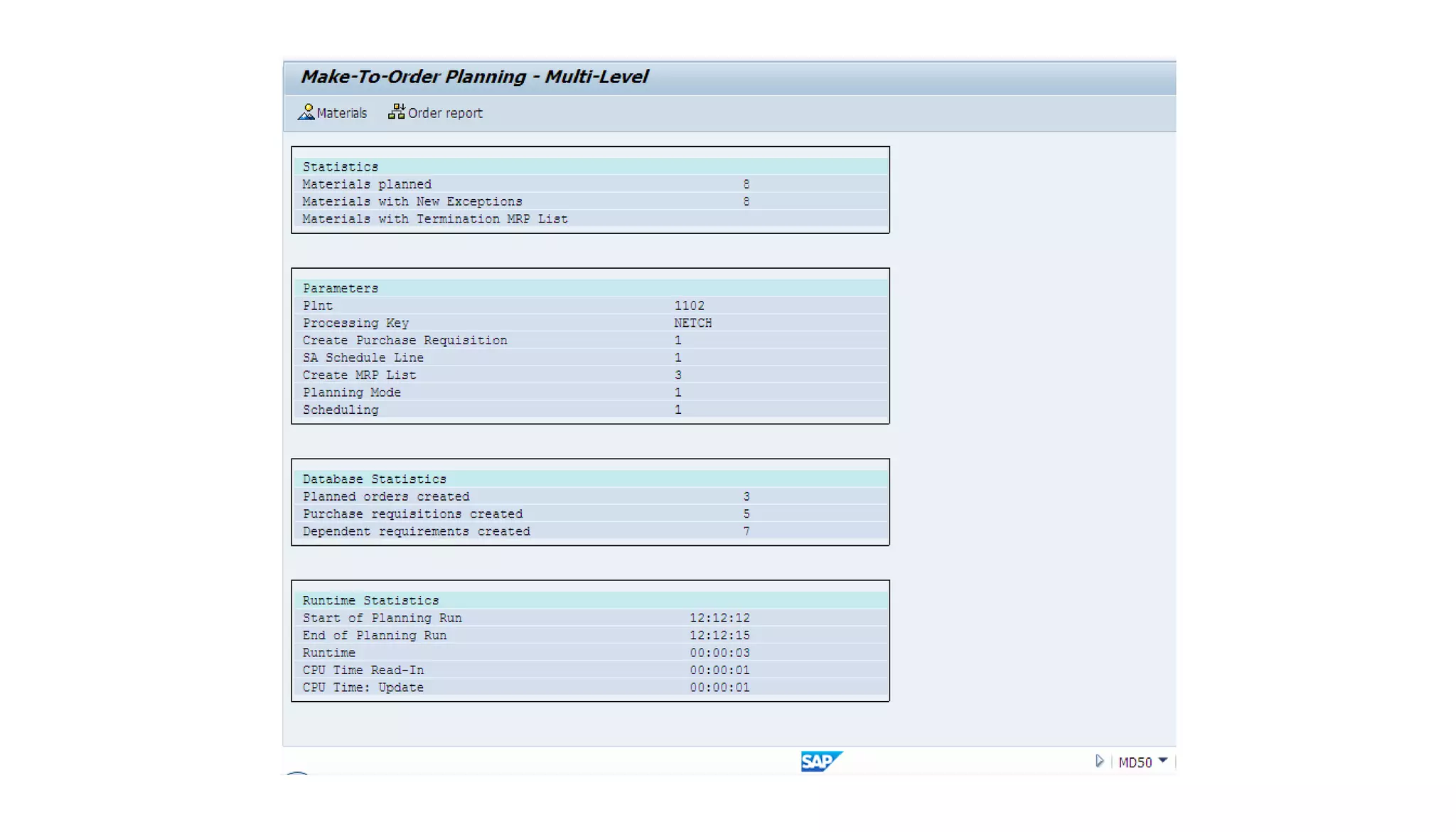The height and width of the screenshot is (832, 1456).
Task: Click the Parameters section header
Action: pyautogui.click(x=341, y=288)
